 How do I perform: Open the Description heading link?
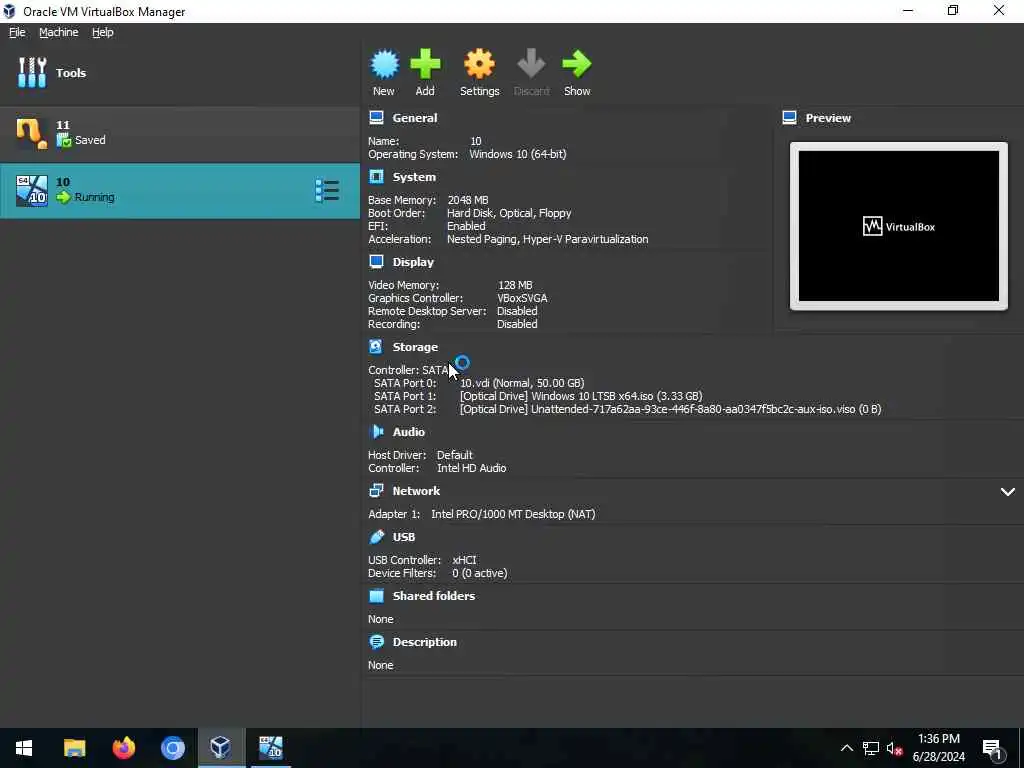tap(424, 642)
